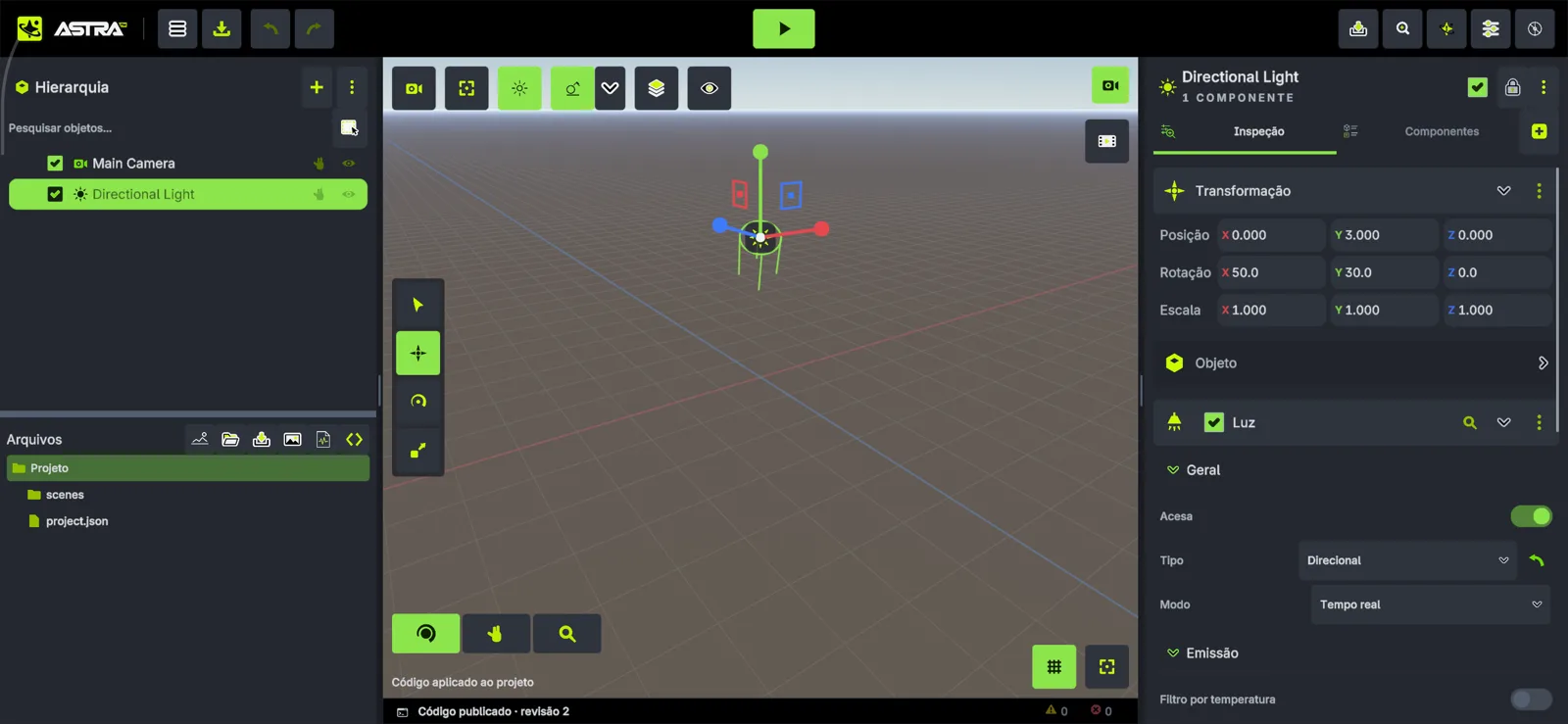This screenshot has height=724, width=1568.
Task: Click the download icon in top bar
Action: pos(221,29)
